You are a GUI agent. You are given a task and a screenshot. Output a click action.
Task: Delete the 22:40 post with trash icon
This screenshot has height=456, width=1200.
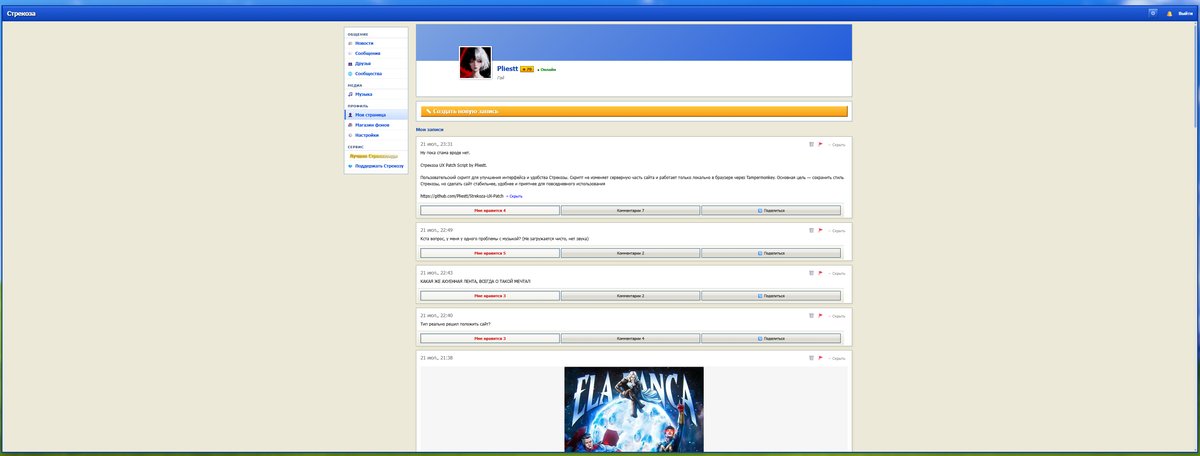point(811,315)
